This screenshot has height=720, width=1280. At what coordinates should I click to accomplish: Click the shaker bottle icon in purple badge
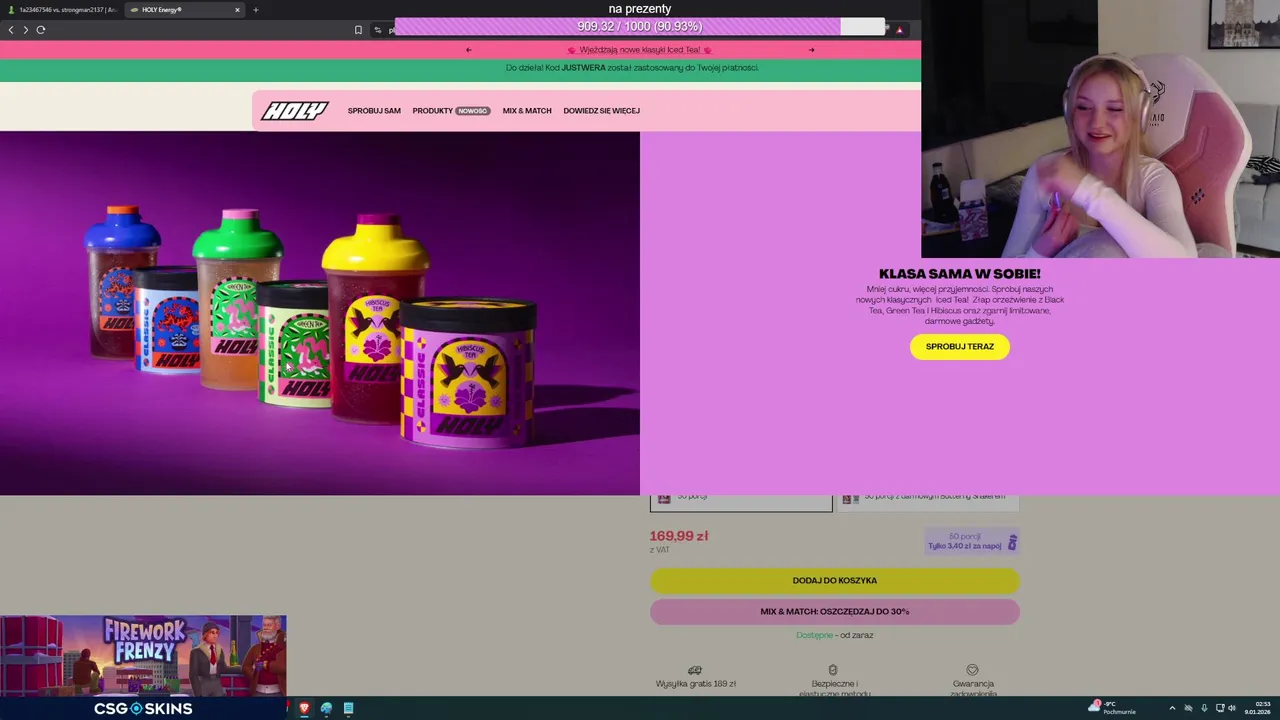pyautogui.click(x=1012, y=542)
